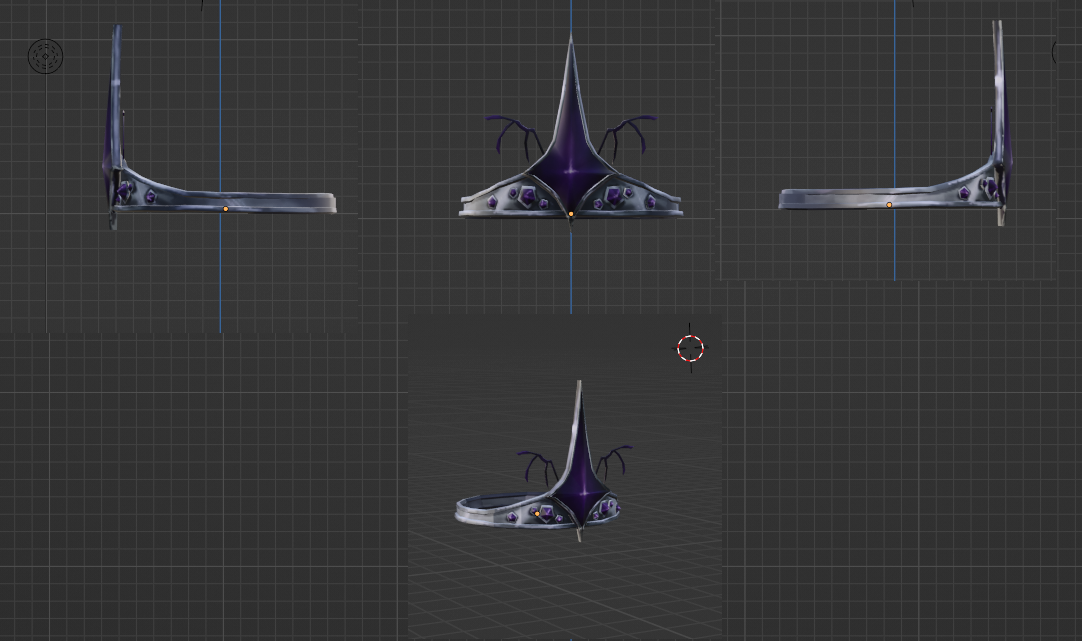Click the view rotation gizmo in top-left viewport

[x=45, y=57]
